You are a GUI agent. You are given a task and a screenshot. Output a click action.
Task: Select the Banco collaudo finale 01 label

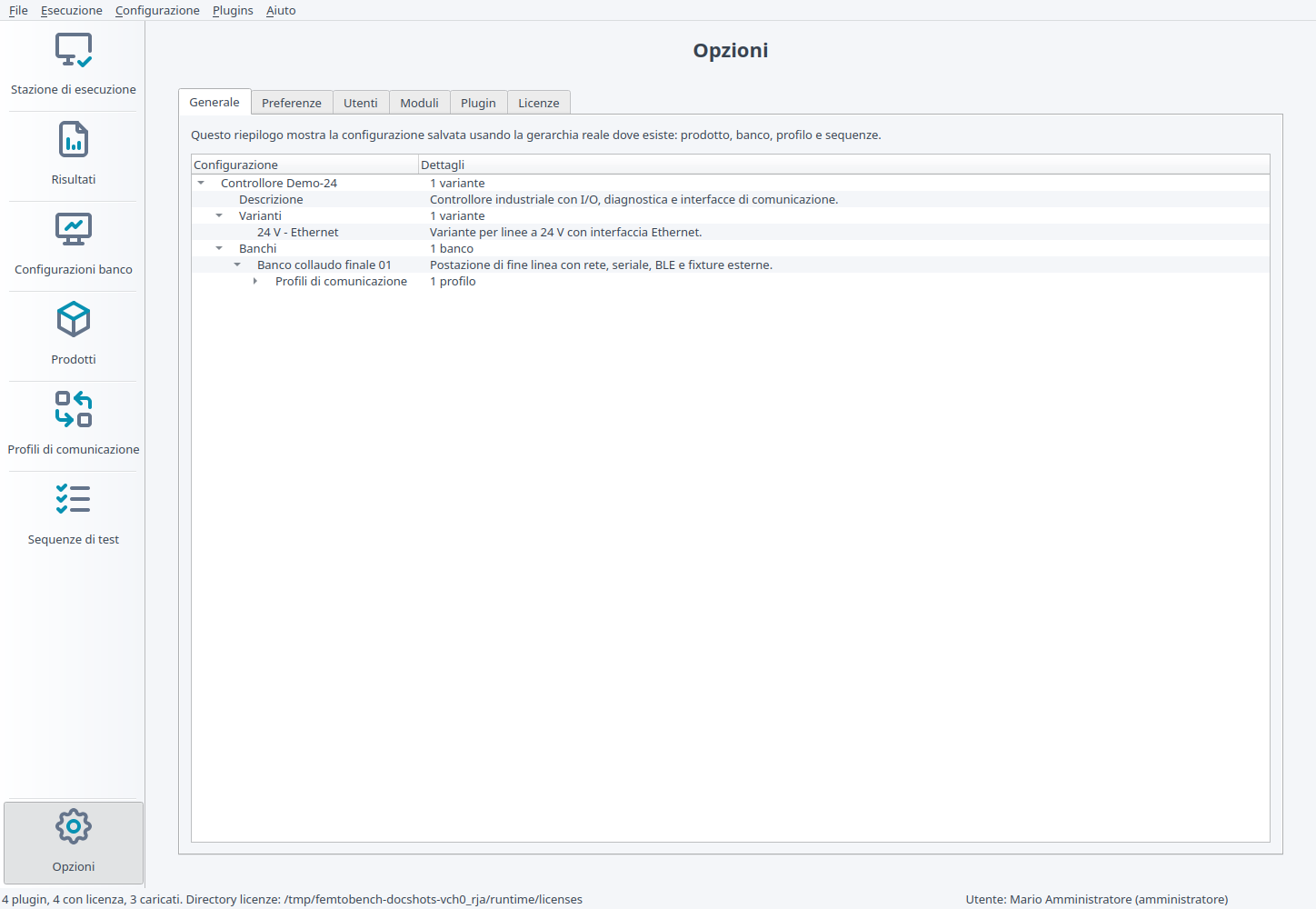[324, 265]
